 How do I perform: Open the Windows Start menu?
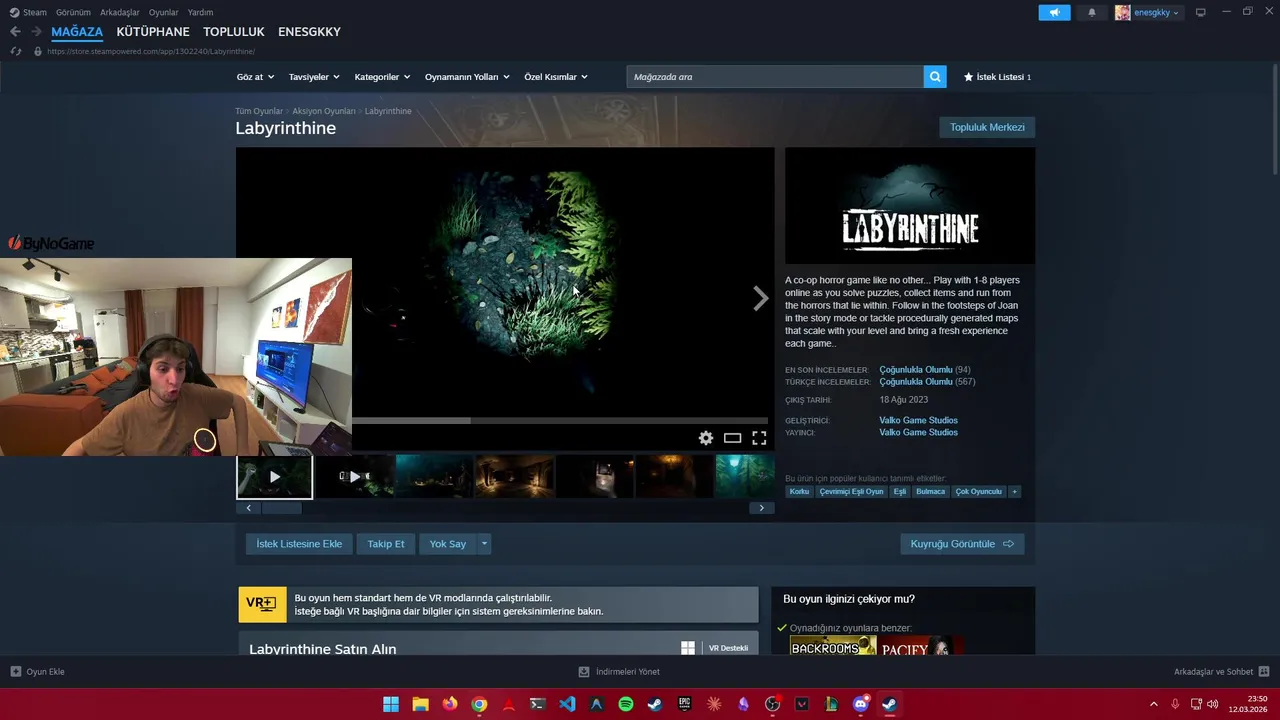(x=391, y=704)
